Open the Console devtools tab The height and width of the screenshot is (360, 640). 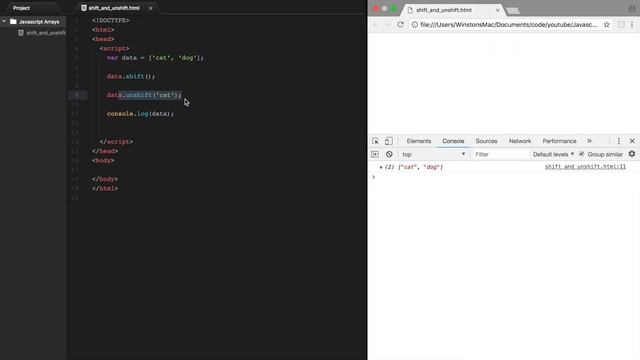point(453,141)
